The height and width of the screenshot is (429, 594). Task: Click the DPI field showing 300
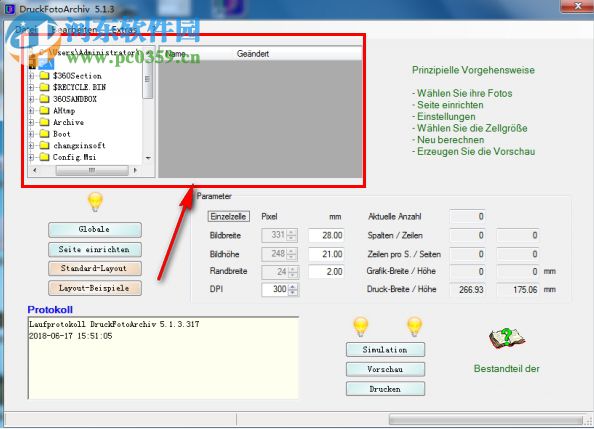275,290
